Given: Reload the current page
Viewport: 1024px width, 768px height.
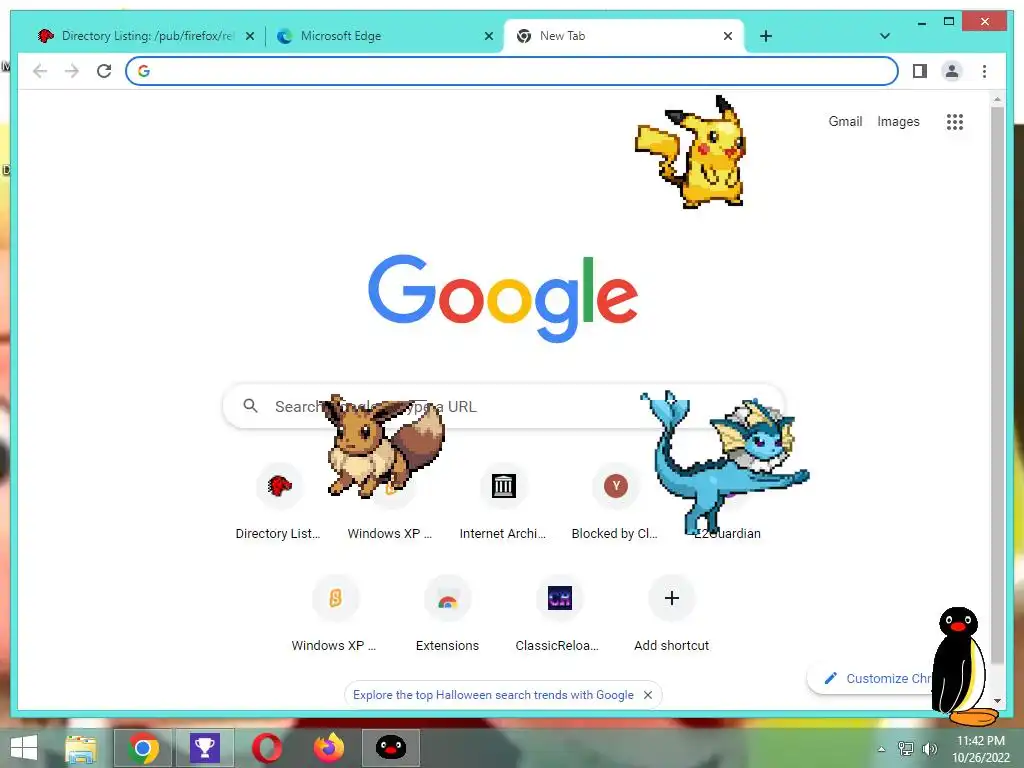Looking at the screenshot, I should [104, 71].
